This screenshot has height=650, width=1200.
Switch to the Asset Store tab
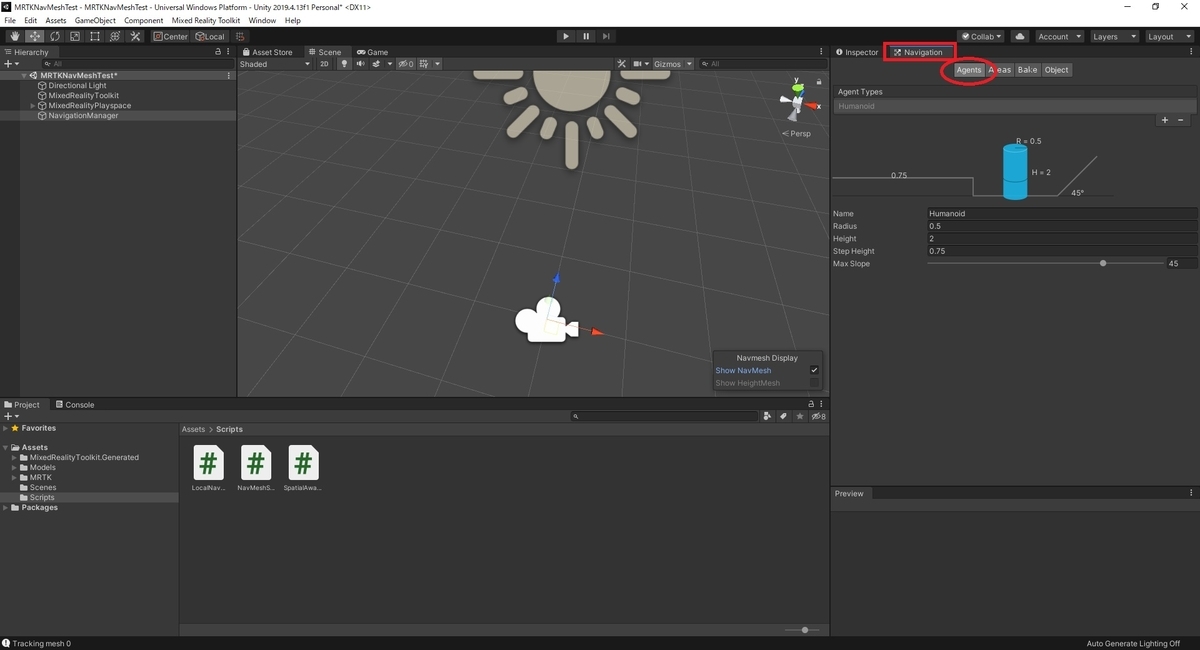[x=267, y=52]
